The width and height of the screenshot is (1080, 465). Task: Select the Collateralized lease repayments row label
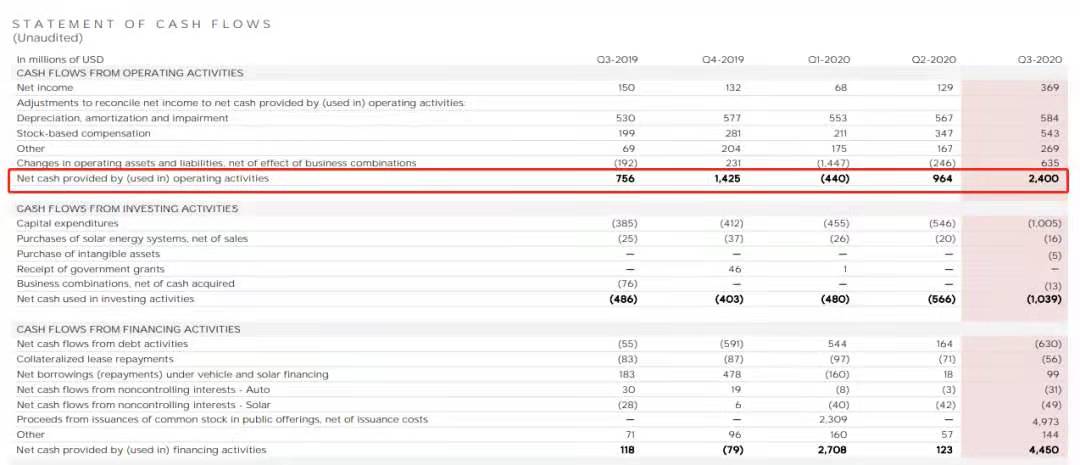point(94,359)
